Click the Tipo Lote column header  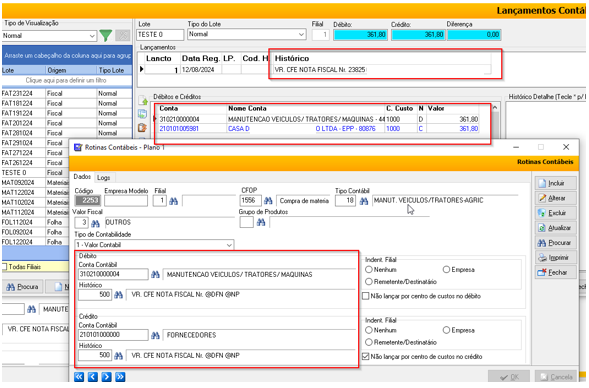pyautogui.click(x=115, y=70)
